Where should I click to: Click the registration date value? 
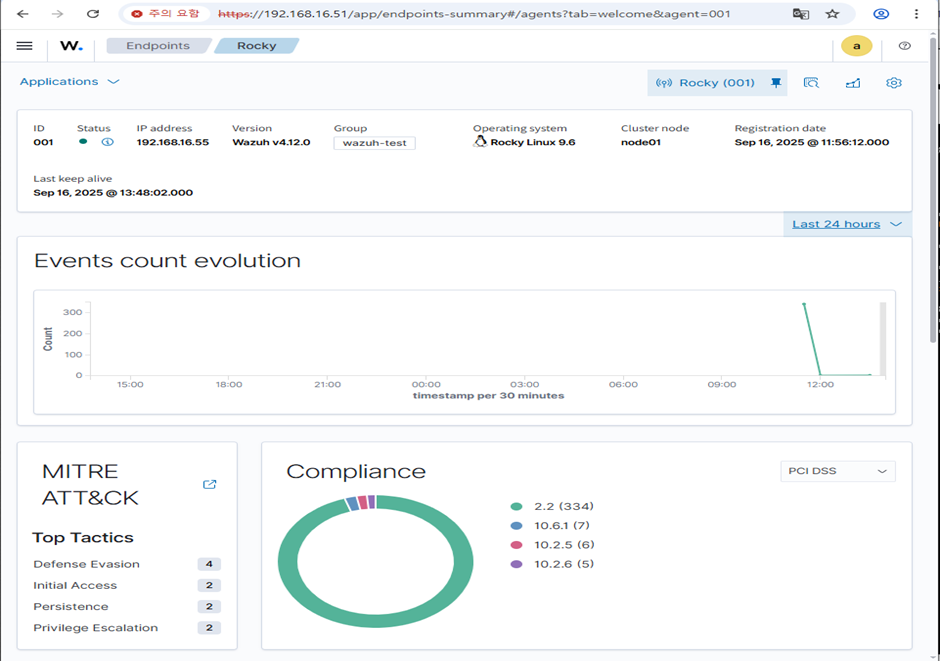(x=812, y=142)
